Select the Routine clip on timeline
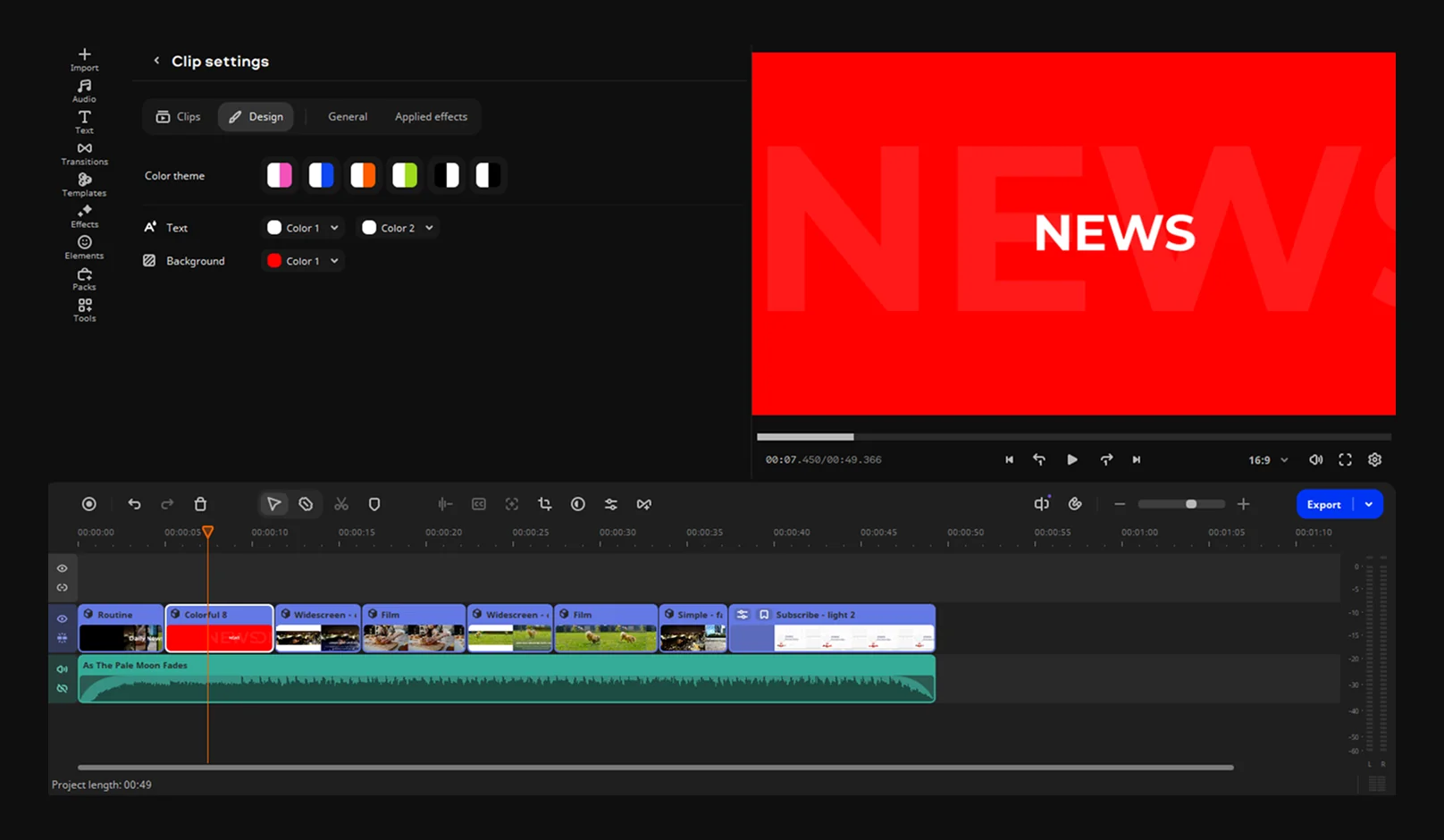The height and width of the screenshot is (840, 1444). pos(121,628)
